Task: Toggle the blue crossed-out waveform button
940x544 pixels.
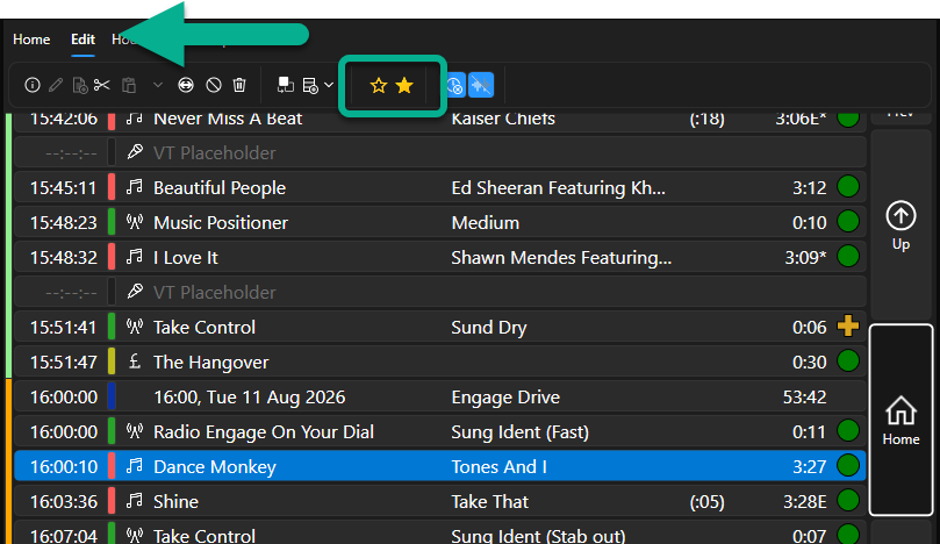Action: (x=481, y=85)
